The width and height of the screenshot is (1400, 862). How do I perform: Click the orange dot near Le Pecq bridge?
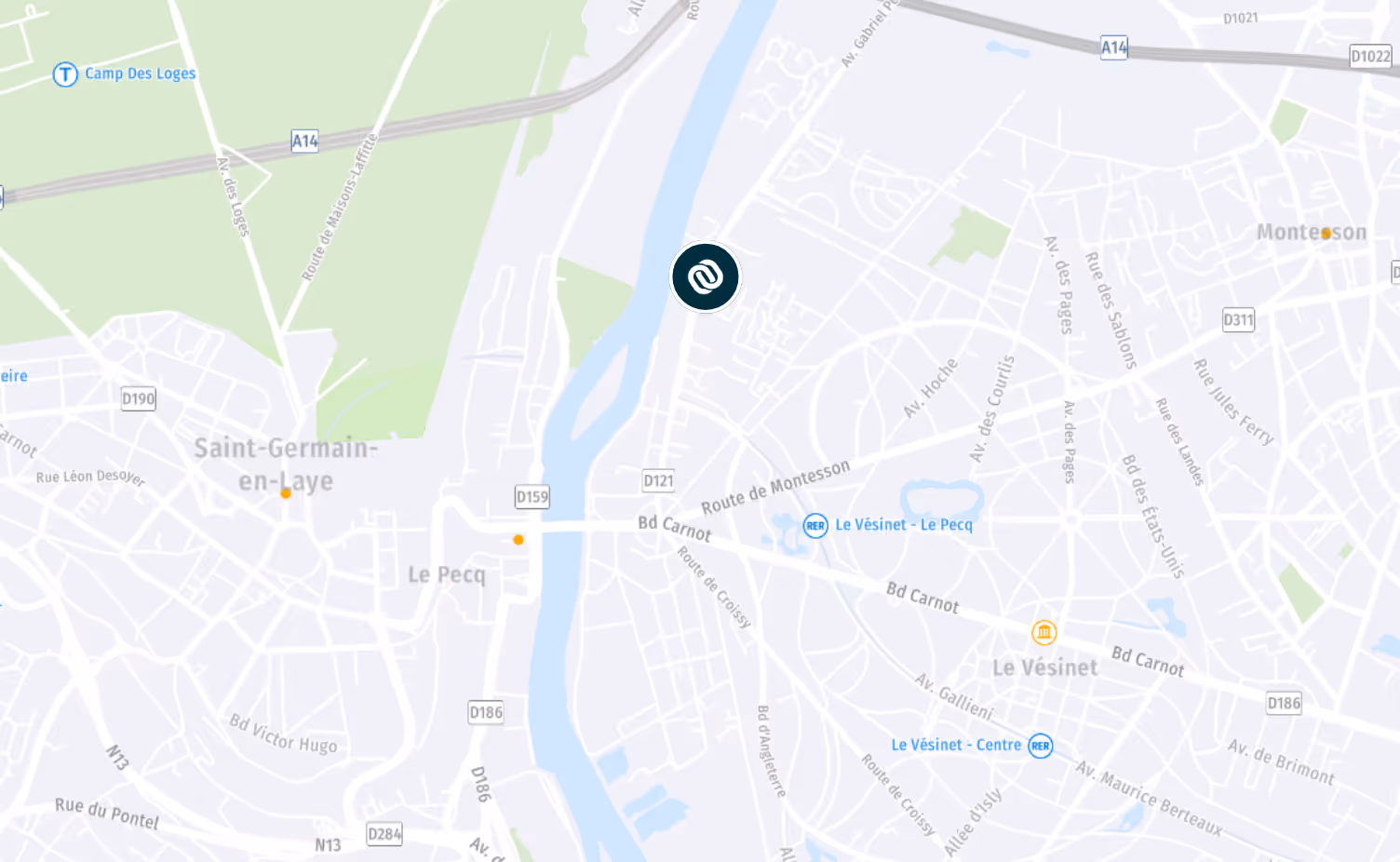[518, 540]
